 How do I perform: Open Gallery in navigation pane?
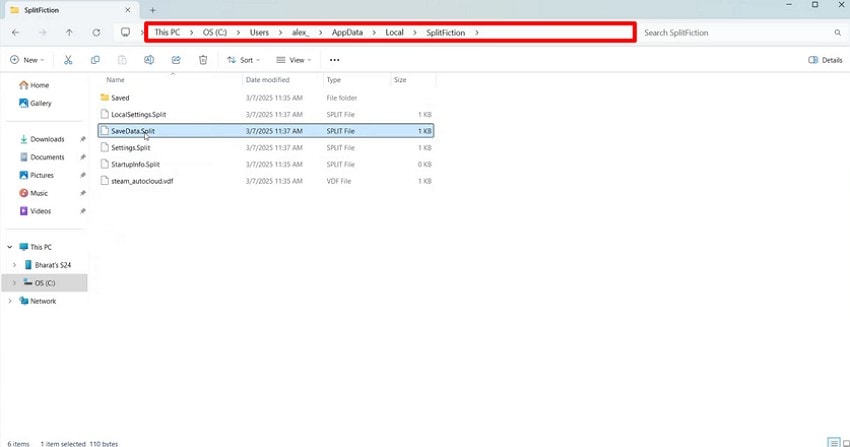point(35,103)
